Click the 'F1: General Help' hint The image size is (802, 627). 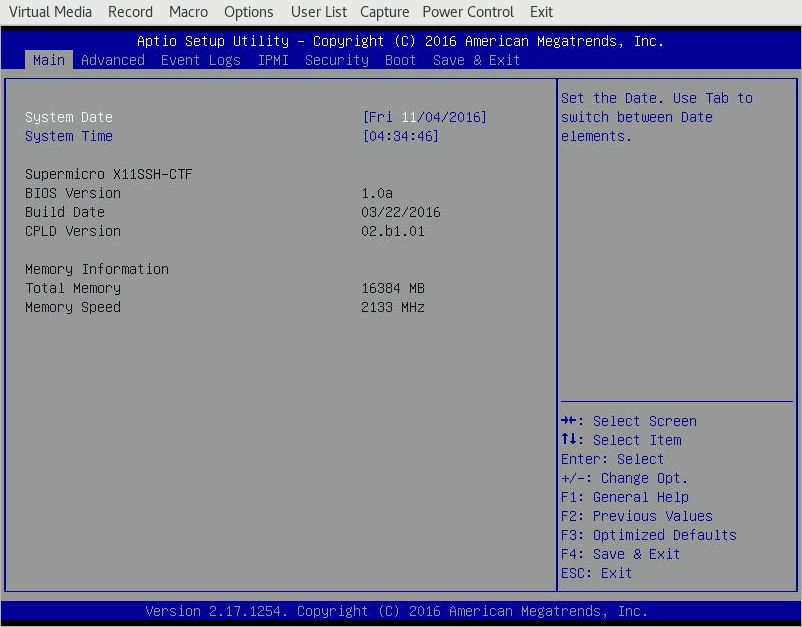625,497
